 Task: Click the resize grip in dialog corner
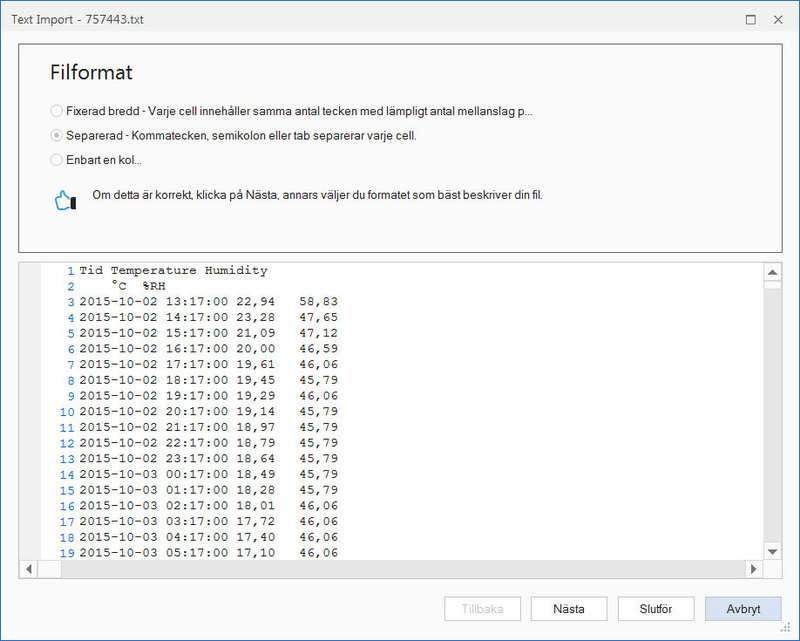click(x=786, y=628)
